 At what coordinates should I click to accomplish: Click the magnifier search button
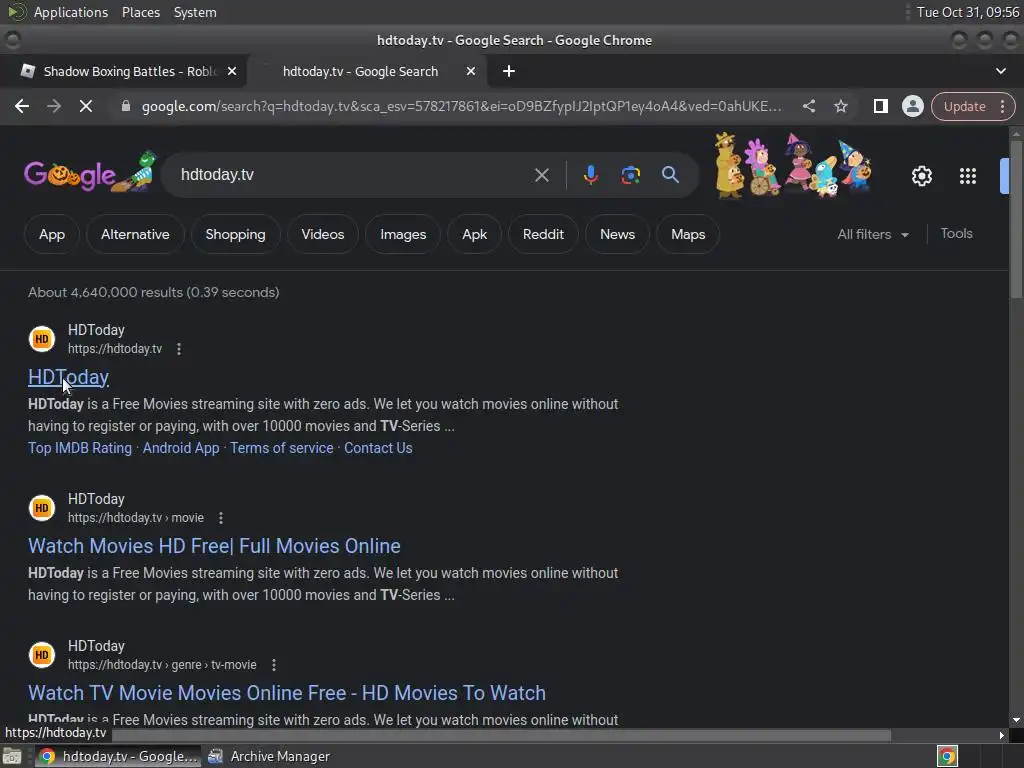pos(670,174)
